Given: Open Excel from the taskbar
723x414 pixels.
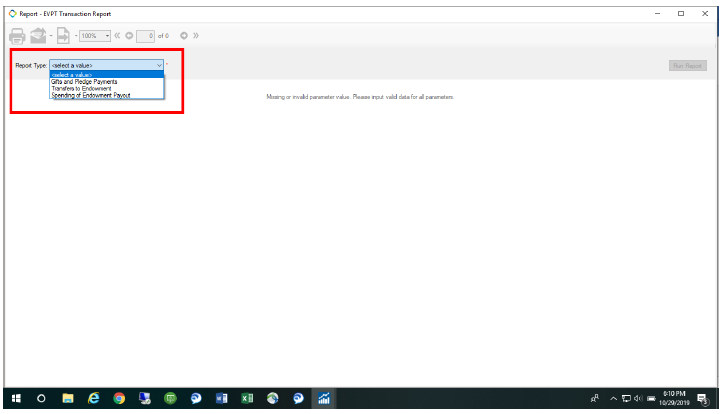Looking at the screenshot, I should coord(247,398).
